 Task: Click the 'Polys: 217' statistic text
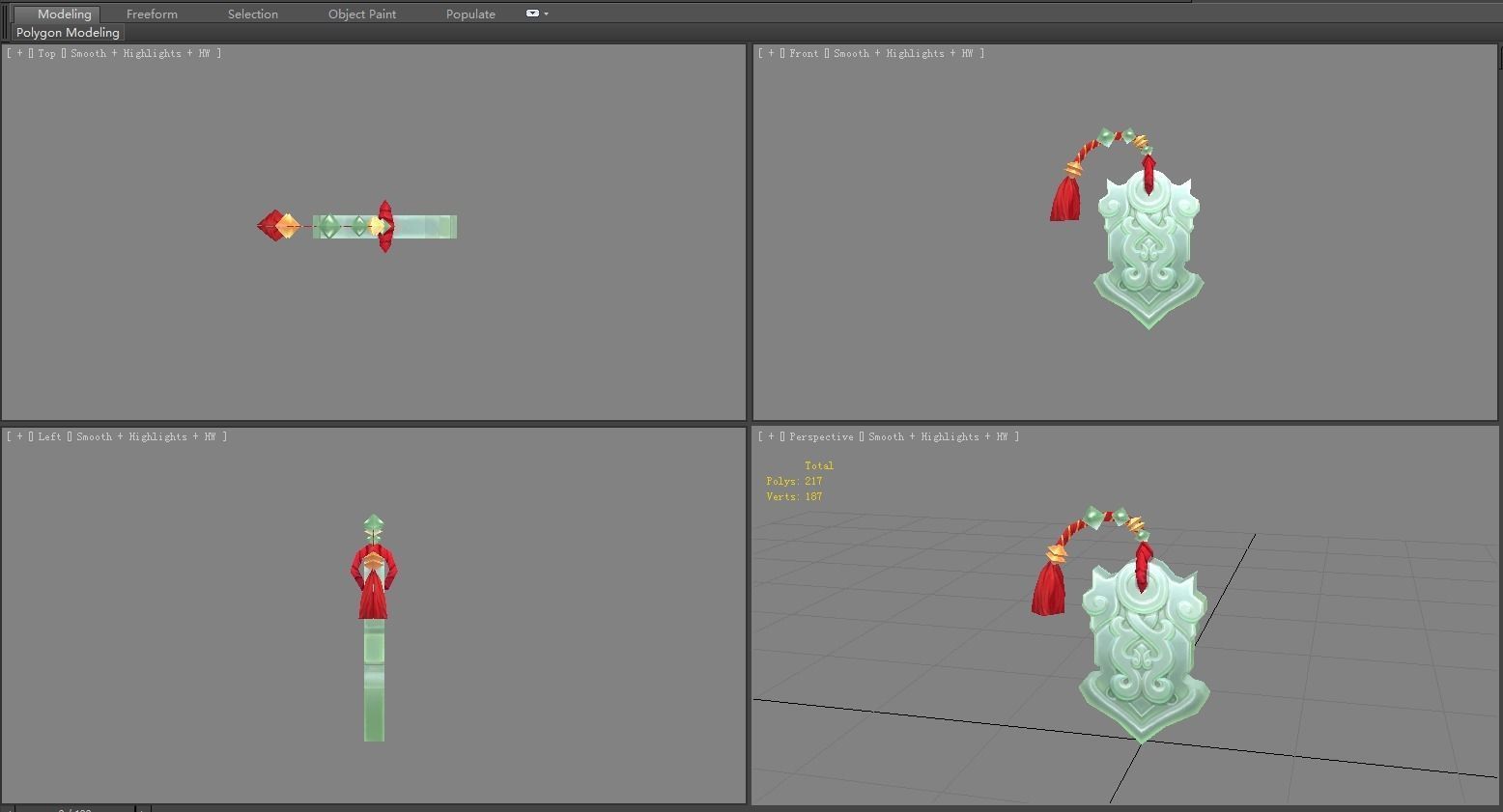pyautogui.click(x=794, y=481)
